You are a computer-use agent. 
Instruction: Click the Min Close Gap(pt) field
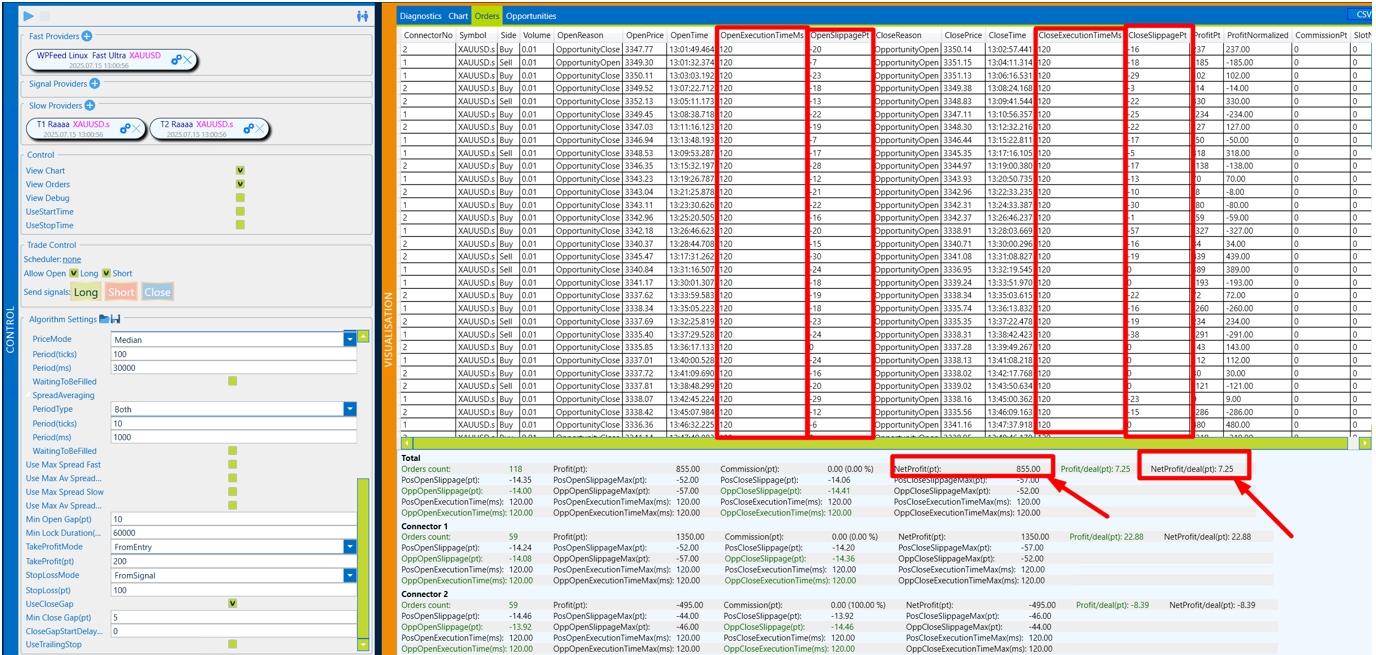[234, 617]
